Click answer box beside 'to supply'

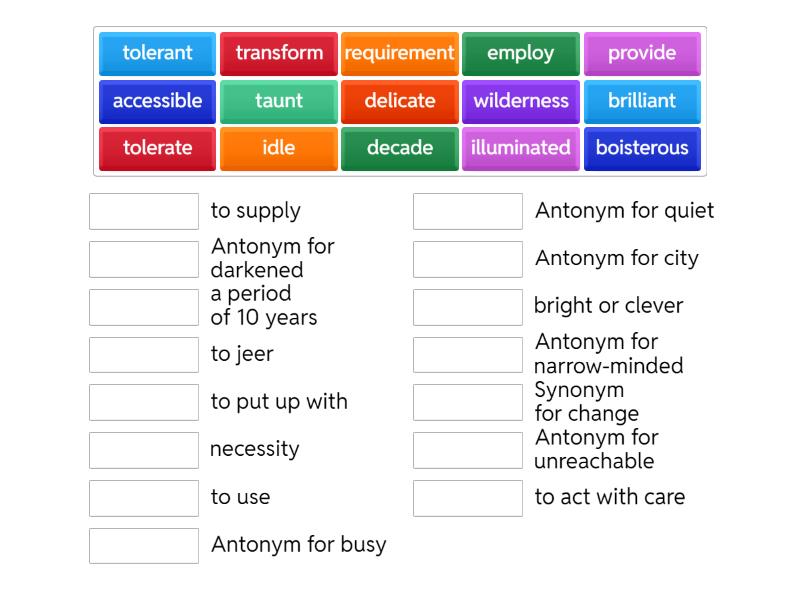pos(144,211)
